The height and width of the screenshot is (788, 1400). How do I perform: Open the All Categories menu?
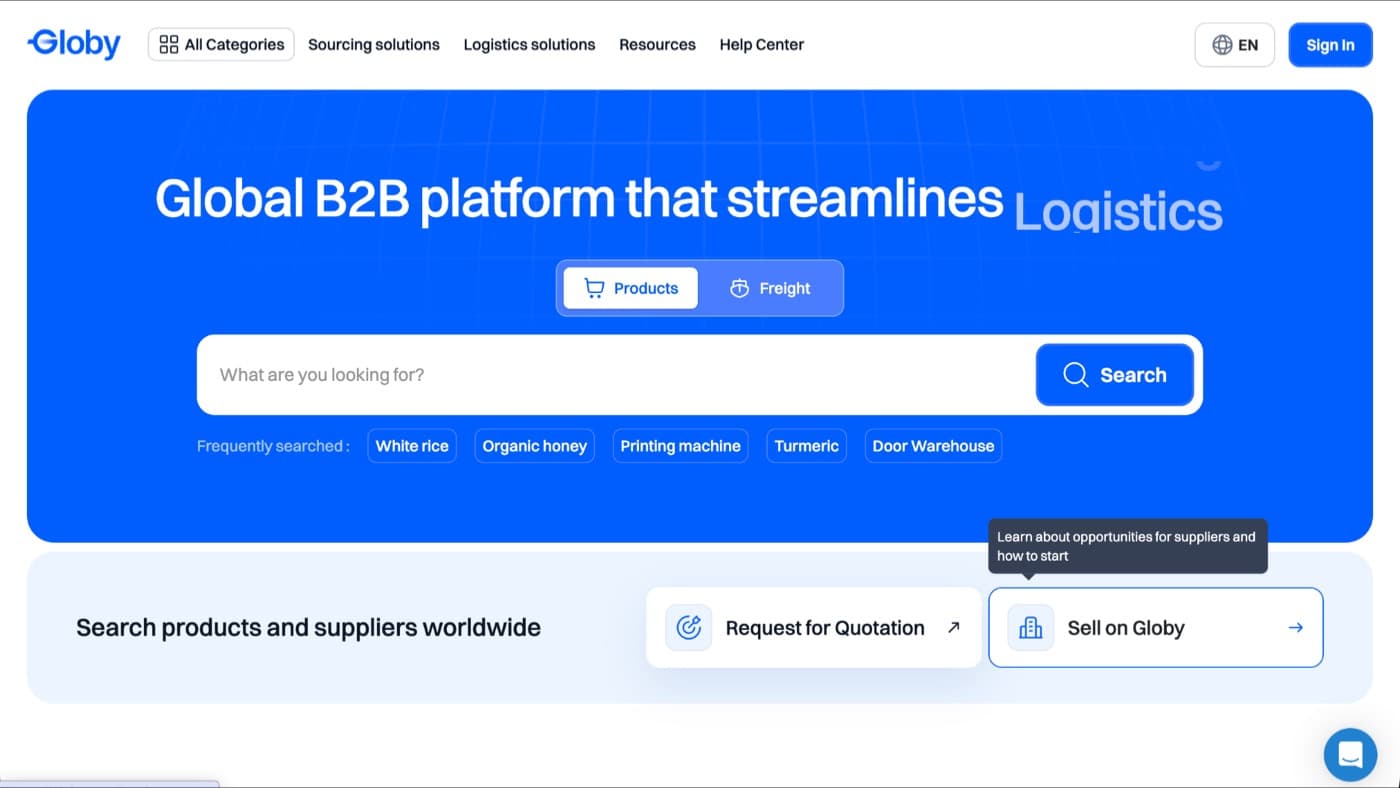(221, 44)
